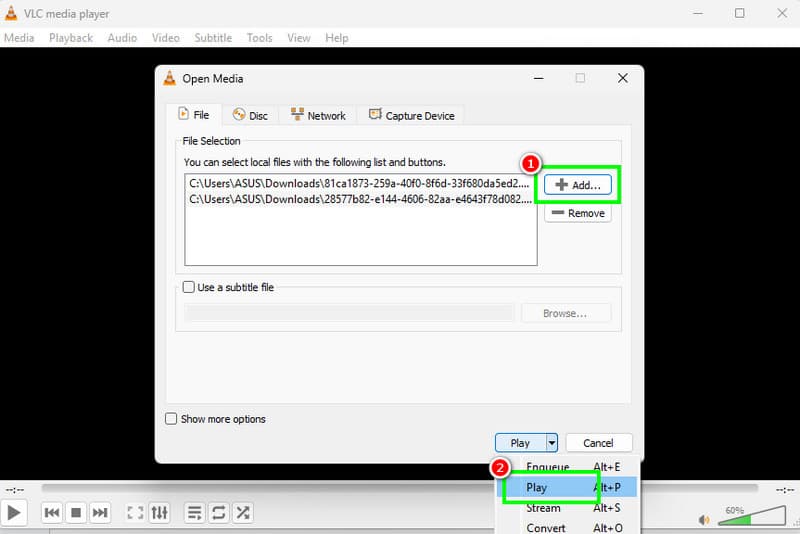Viewport: 800px width, 534px height.
Task: Open extended settings equalizer icon
Action: click(159, 512)
